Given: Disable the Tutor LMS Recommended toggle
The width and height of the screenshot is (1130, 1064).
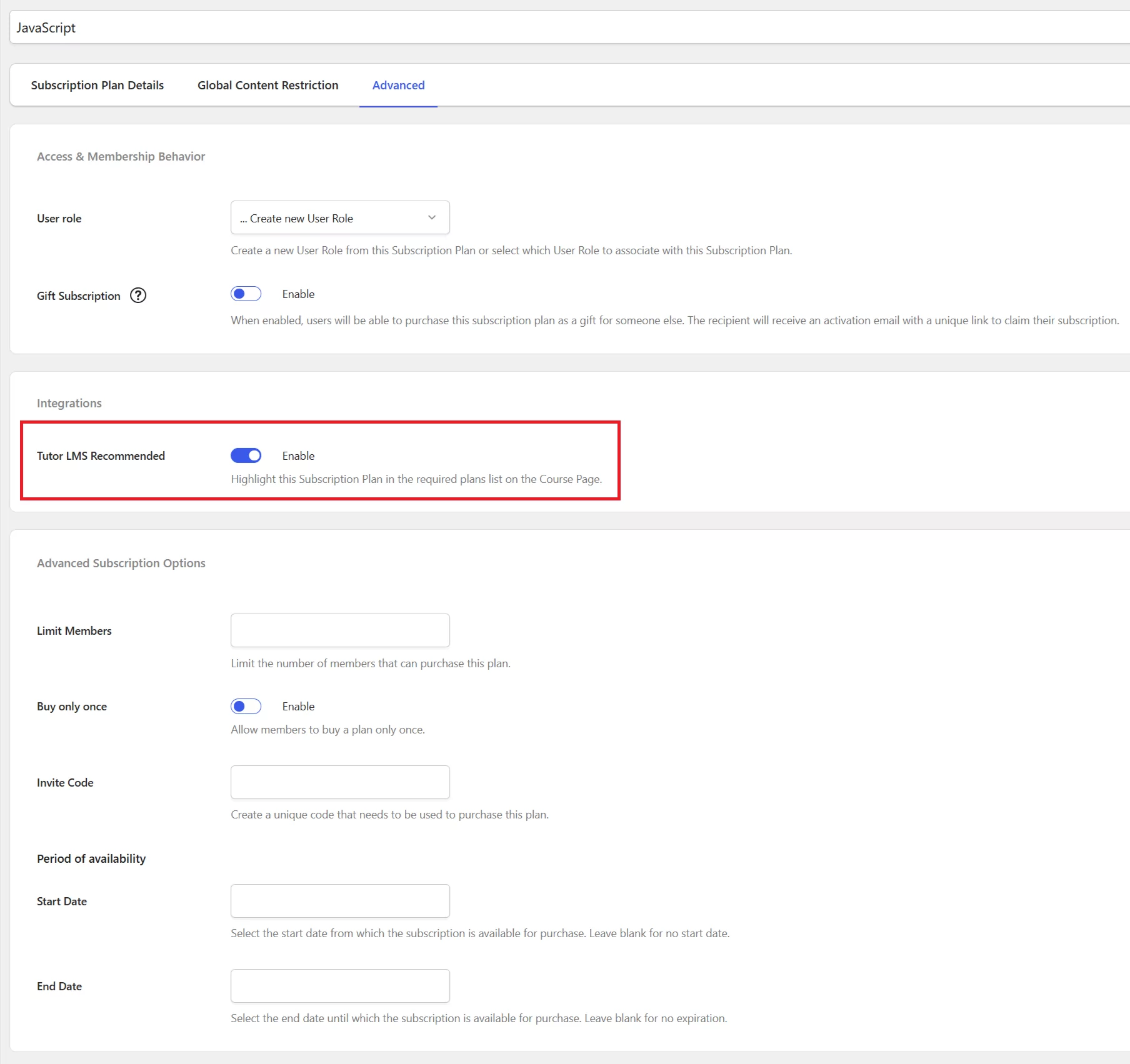Looking at the screenshot, I should [x=246, y=455].
